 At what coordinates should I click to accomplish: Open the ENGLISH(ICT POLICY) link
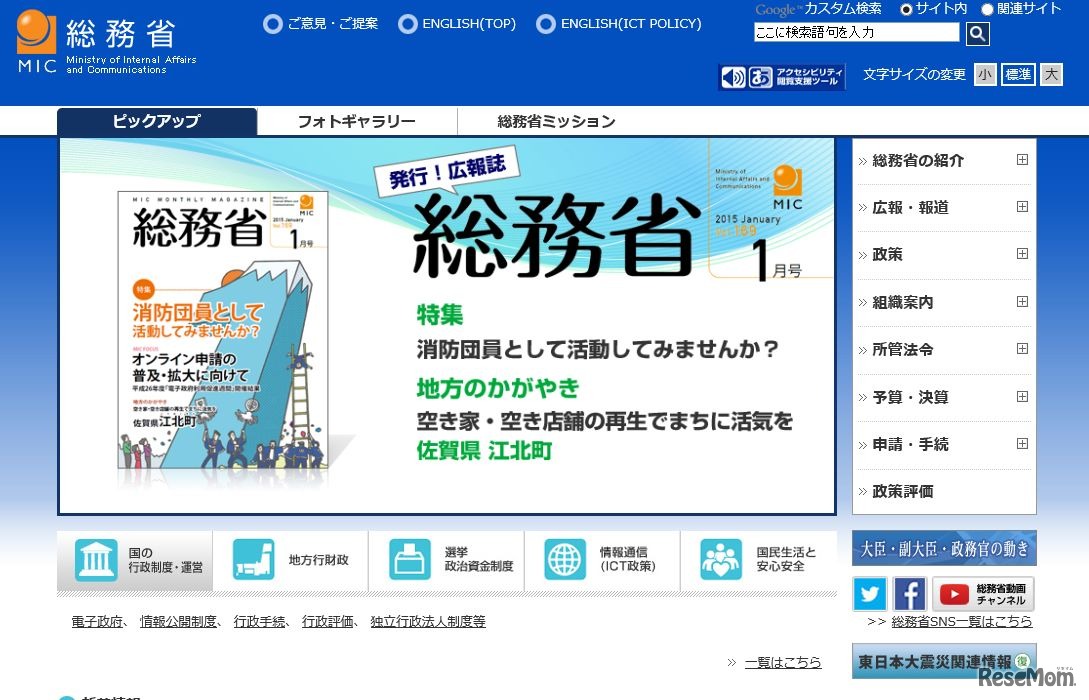631,24
